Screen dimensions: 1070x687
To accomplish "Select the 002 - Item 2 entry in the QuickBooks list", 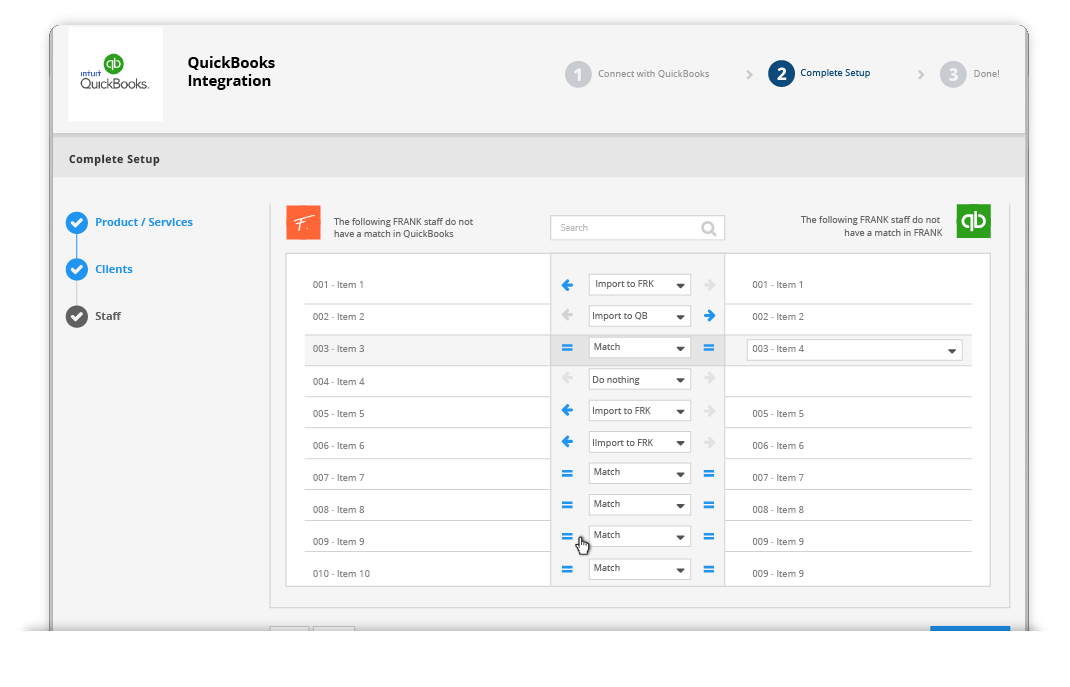I will click(778, 317).
